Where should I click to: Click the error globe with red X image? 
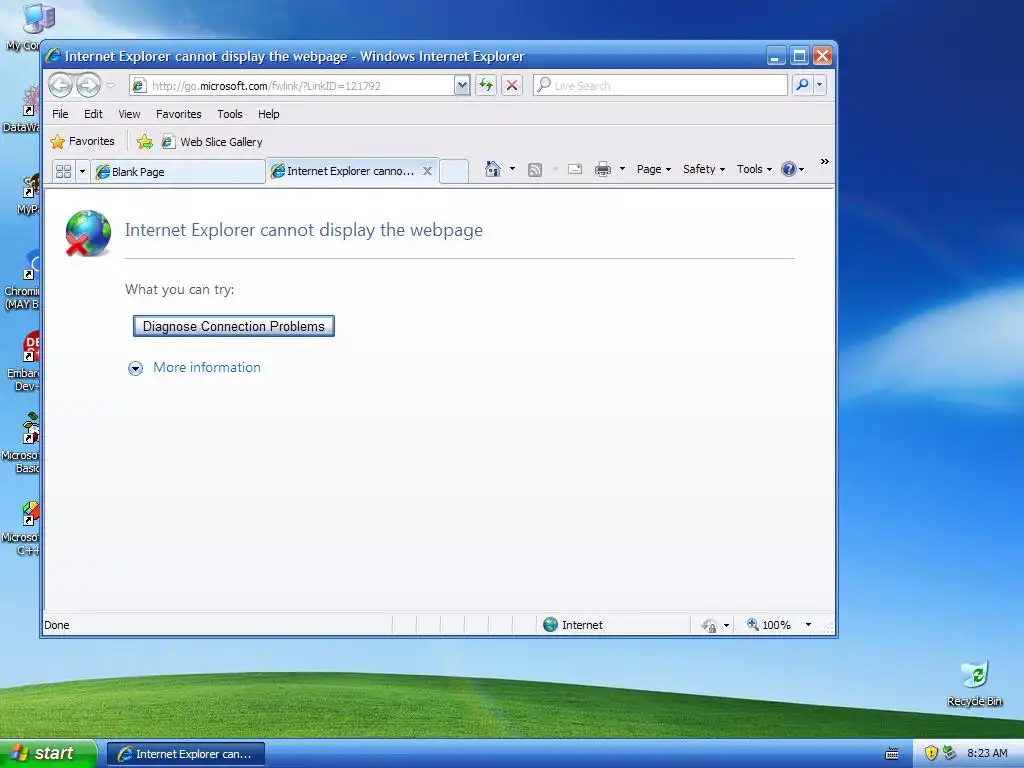[x=88, y=232]
